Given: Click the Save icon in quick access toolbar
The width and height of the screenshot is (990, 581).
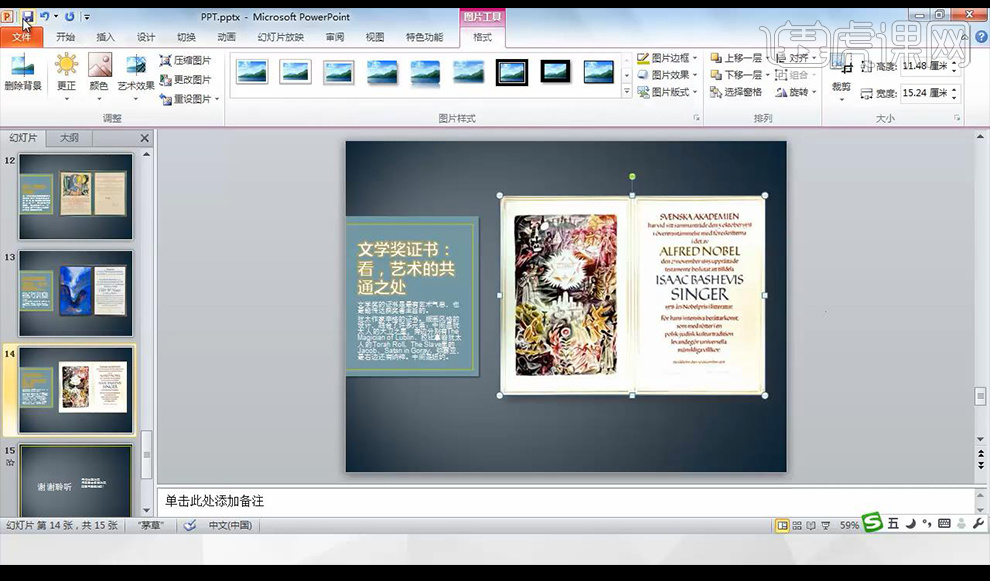Looking at the screenshot, I should [x=28, y=17].
